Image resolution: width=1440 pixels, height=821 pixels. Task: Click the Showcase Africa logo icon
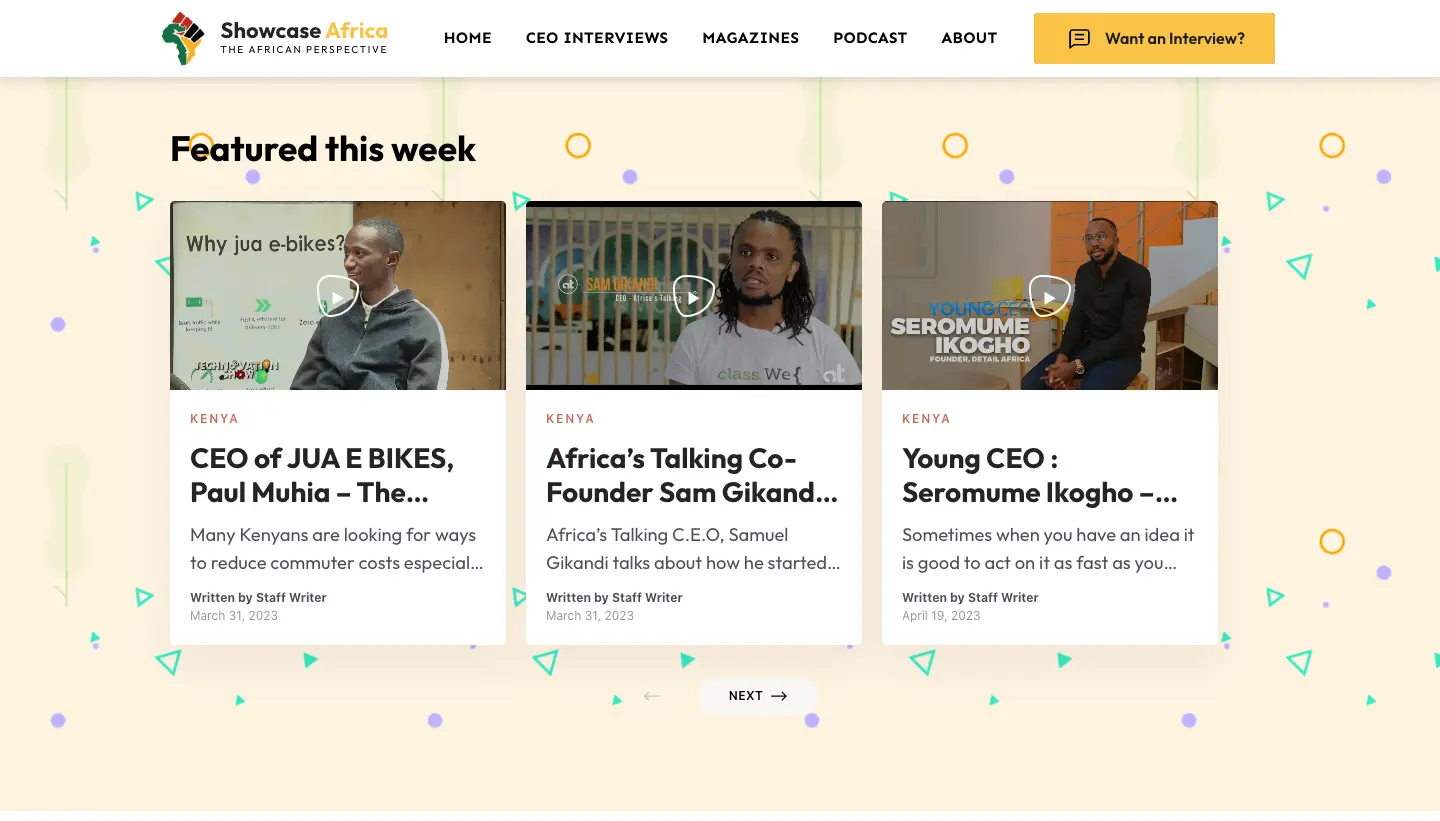(183, 38)
